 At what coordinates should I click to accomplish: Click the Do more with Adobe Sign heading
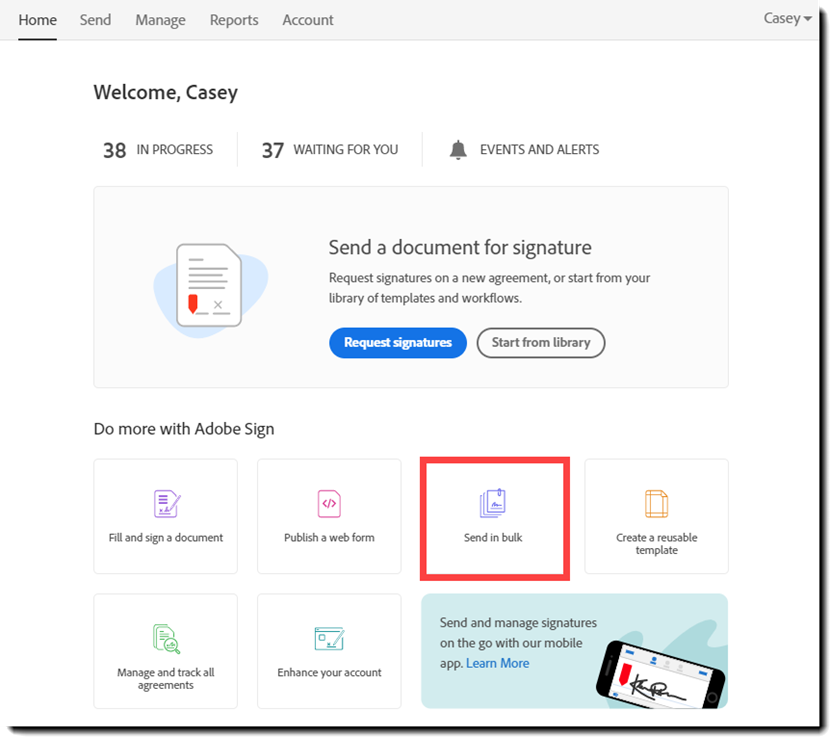(184, 429)
